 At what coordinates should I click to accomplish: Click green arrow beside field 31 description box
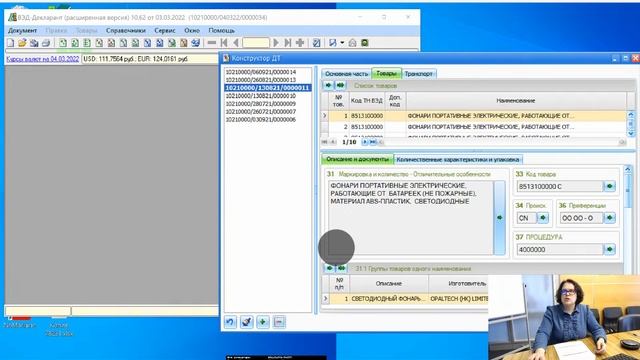(499, 218)
